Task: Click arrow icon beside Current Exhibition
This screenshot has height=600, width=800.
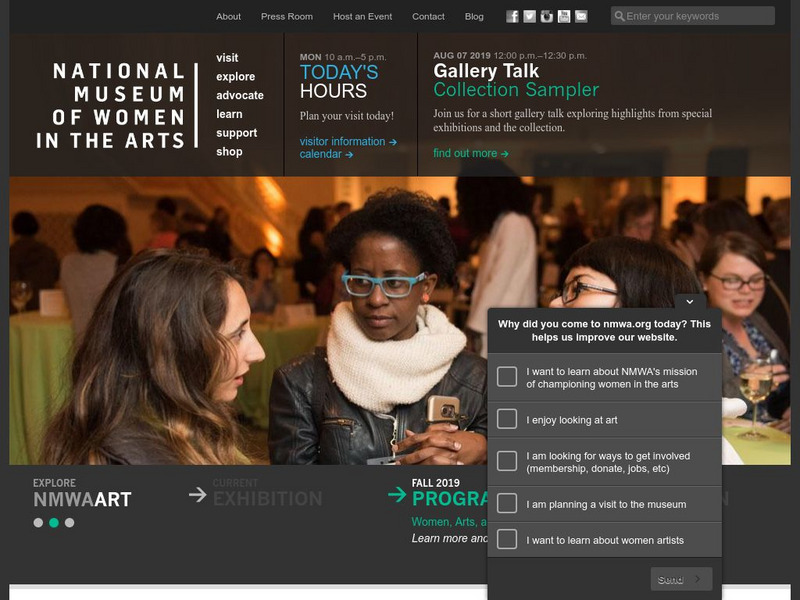Action: 197,494
